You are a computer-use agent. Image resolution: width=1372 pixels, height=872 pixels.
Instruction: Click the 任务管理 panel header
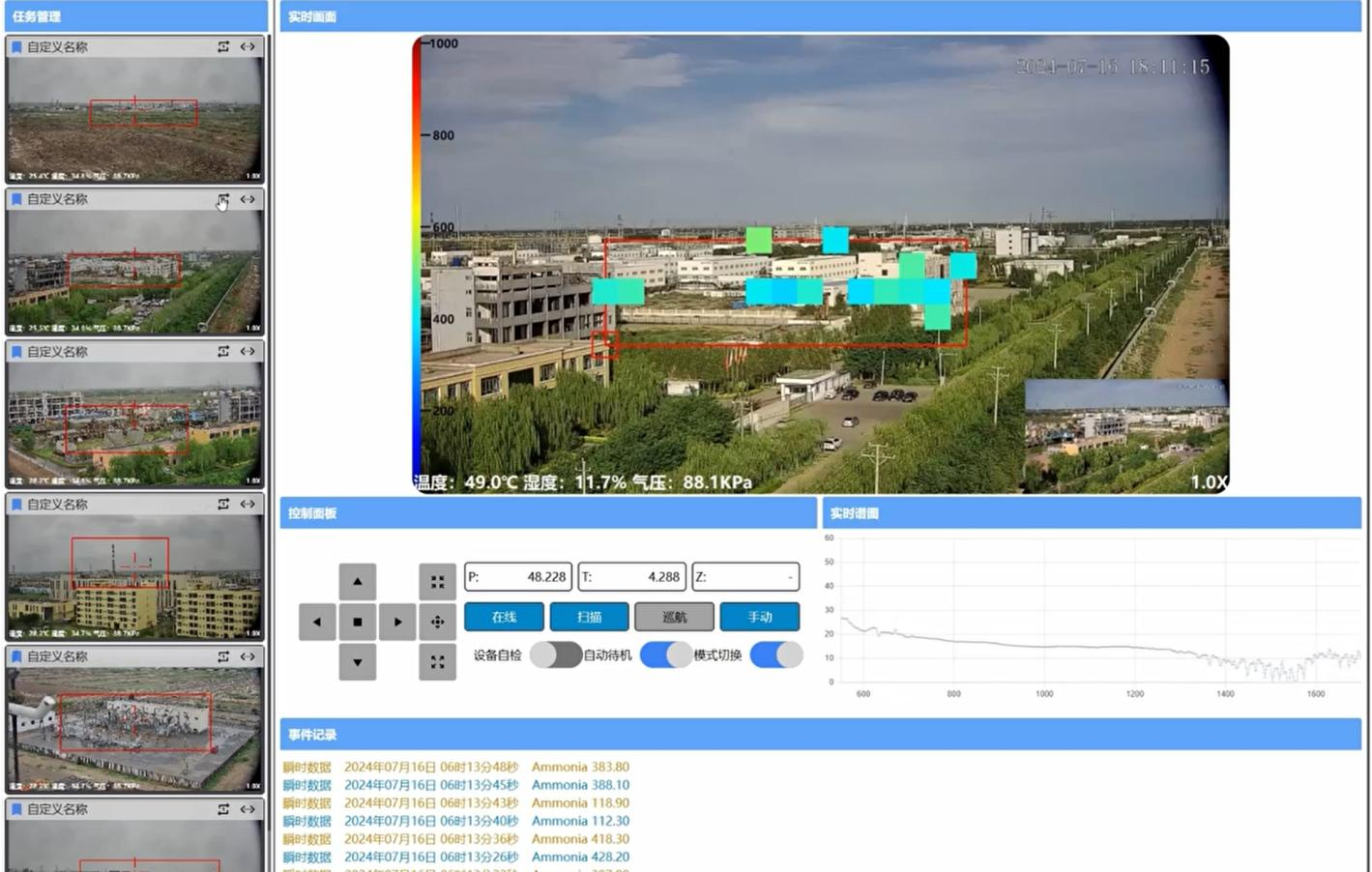click(x=136, y=16)
